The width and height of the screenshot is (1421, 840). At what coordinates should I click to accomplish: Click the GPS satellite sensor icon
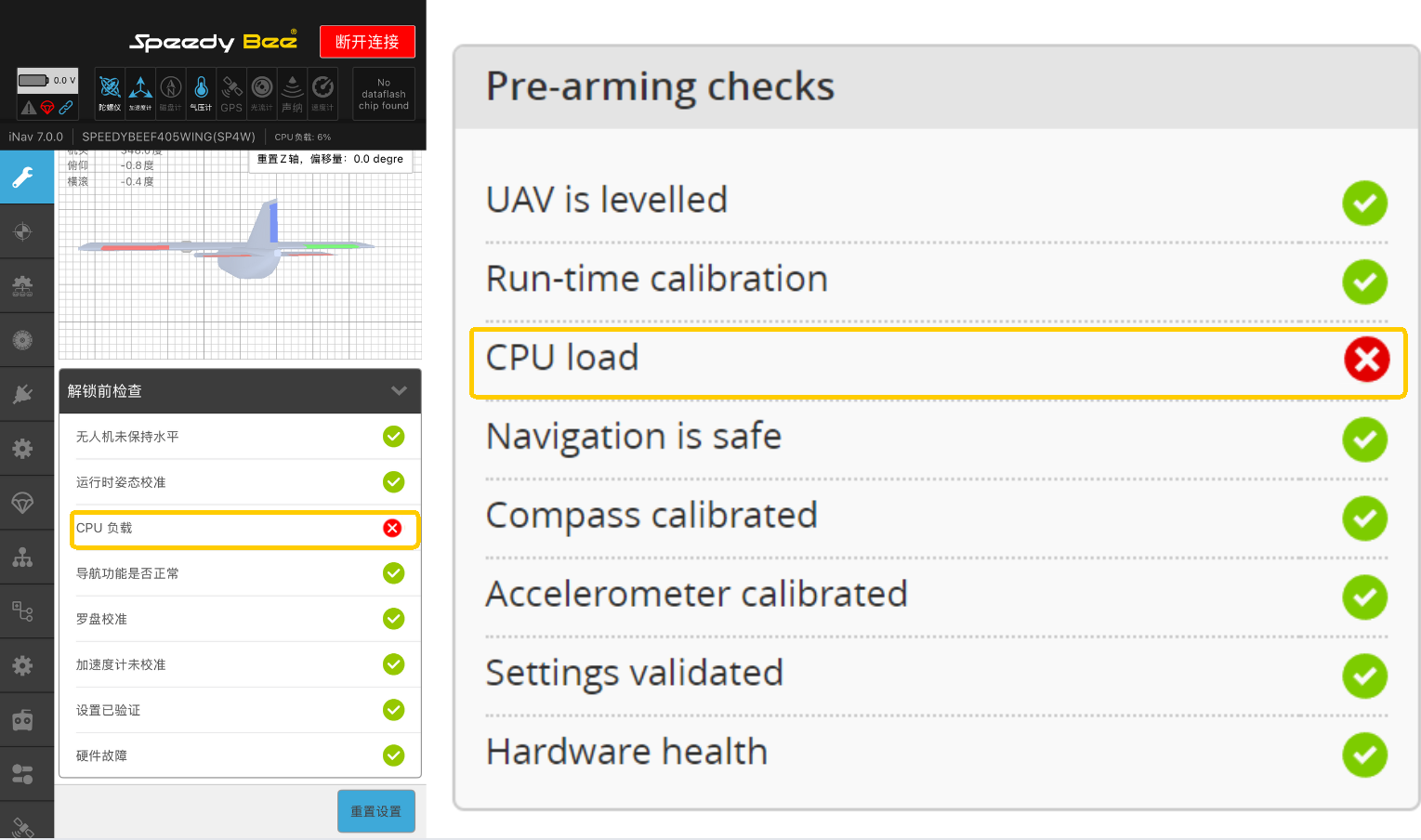231,93
